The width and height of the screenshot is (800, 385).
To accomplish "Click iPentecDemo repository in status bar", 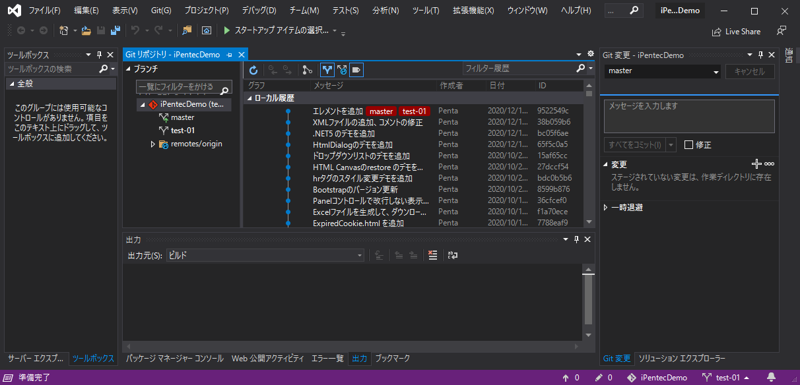I will click(x=657, y=378).
